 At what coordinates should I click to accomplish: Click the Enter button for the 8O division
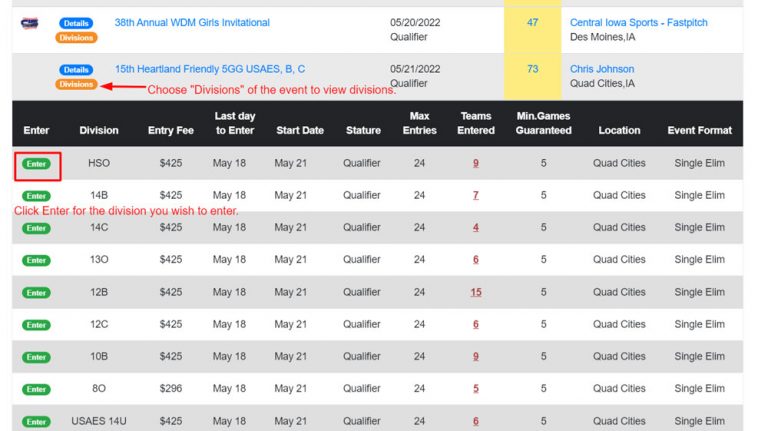click(x=36, y=389)
